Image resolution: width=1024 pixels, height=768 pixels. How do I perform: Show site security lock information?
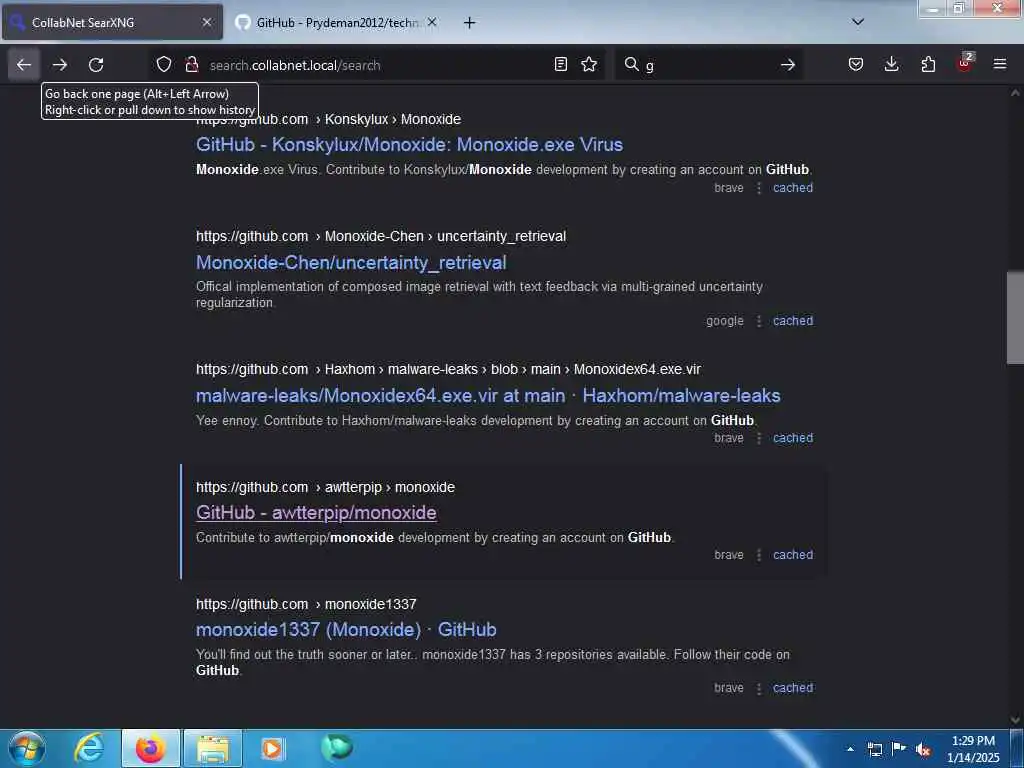click(191, 64)
